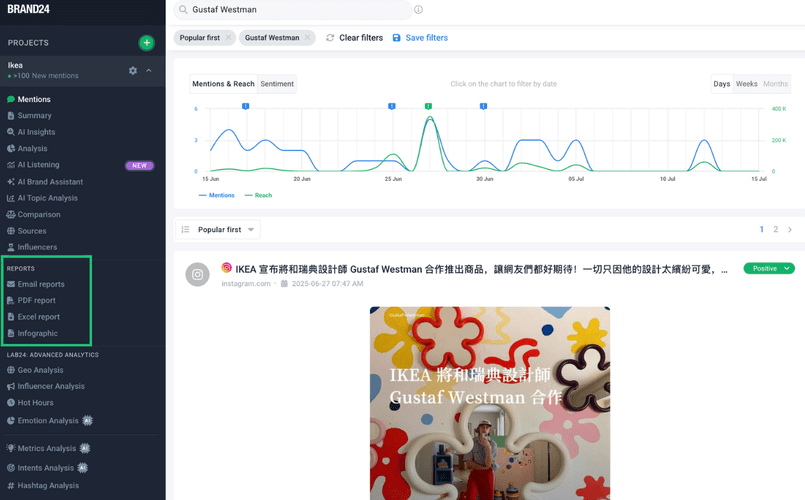Add a new project with green plus button
The height and width of the screenshot is (500, 805).
pos(146,43)
